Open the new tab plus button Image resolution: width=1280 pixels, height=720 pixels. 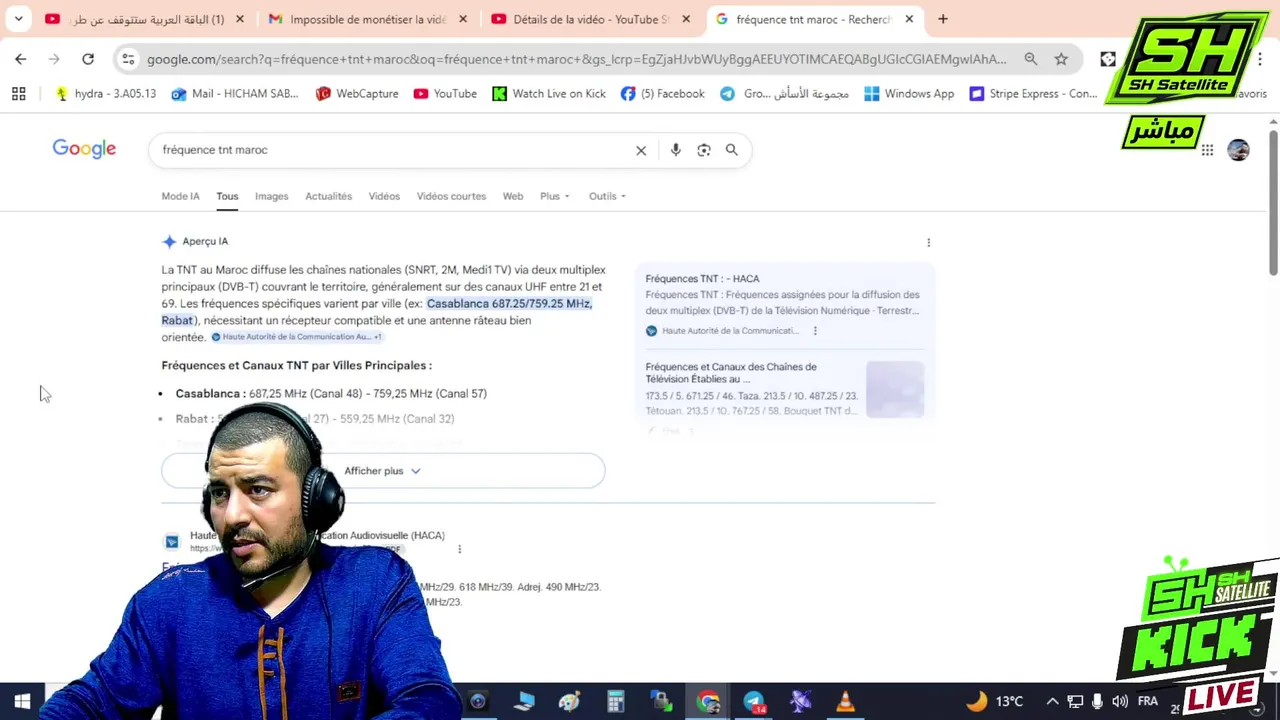(942, 19)
